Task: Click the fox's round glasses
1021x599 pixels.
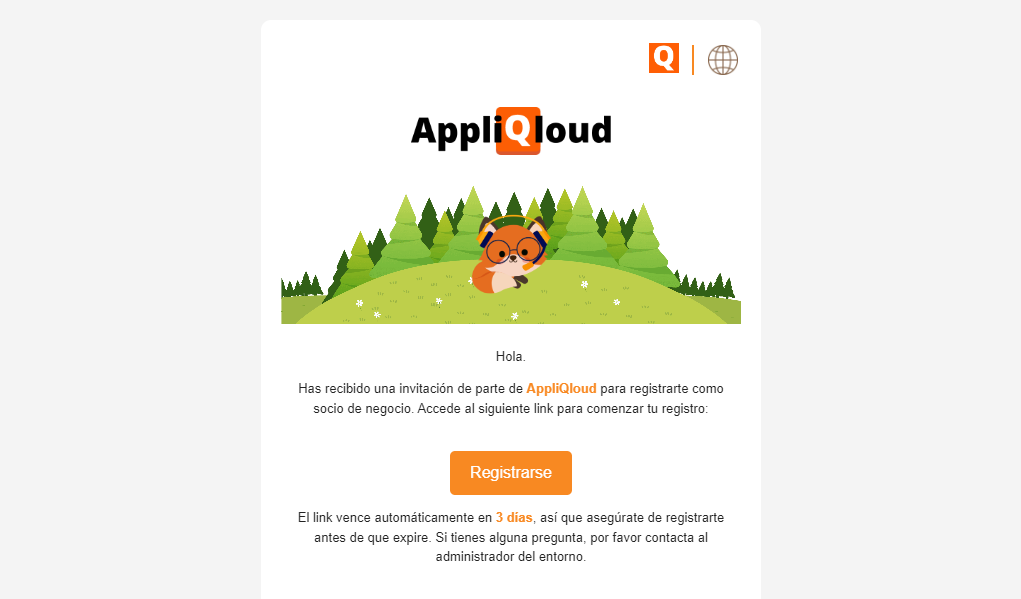Action: (x=513, y=250)
